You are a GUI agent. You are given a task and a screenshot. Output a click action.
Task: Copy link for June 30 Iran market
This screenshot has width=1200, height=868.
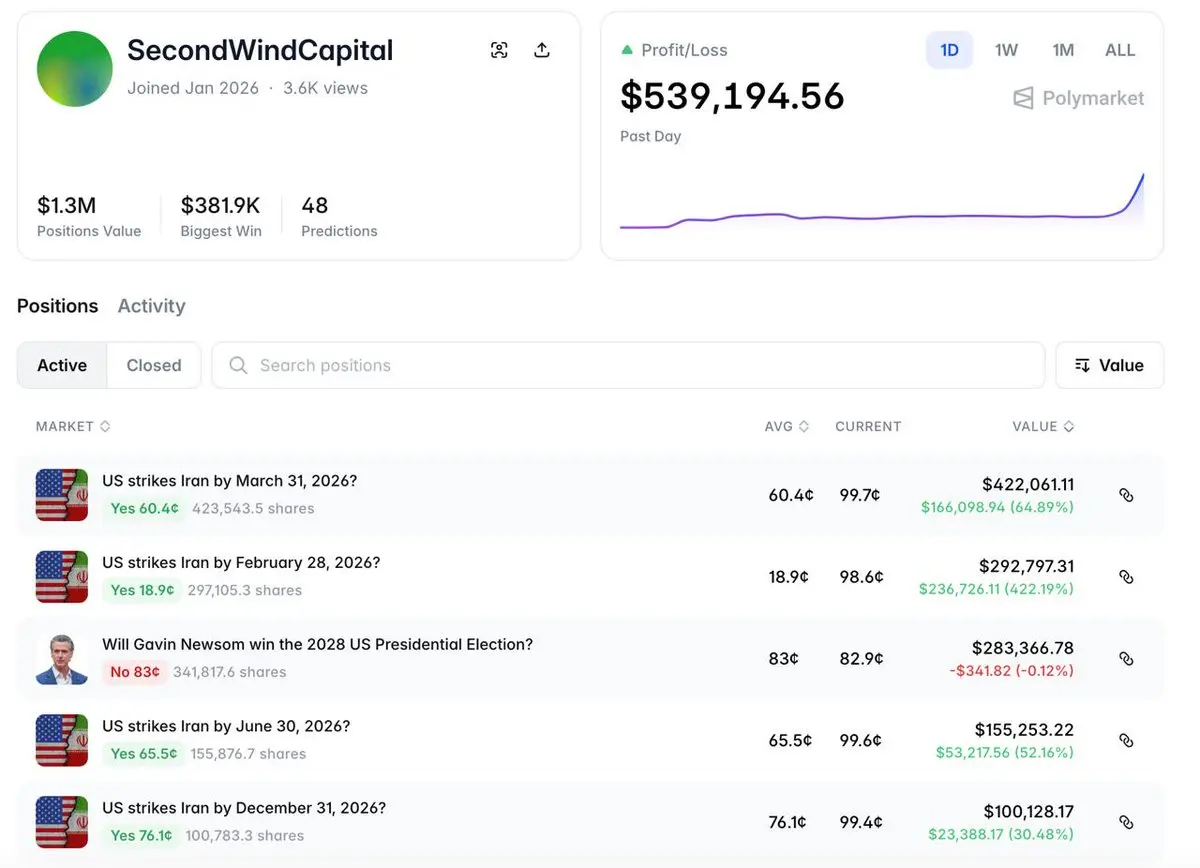click(1126, 741)
